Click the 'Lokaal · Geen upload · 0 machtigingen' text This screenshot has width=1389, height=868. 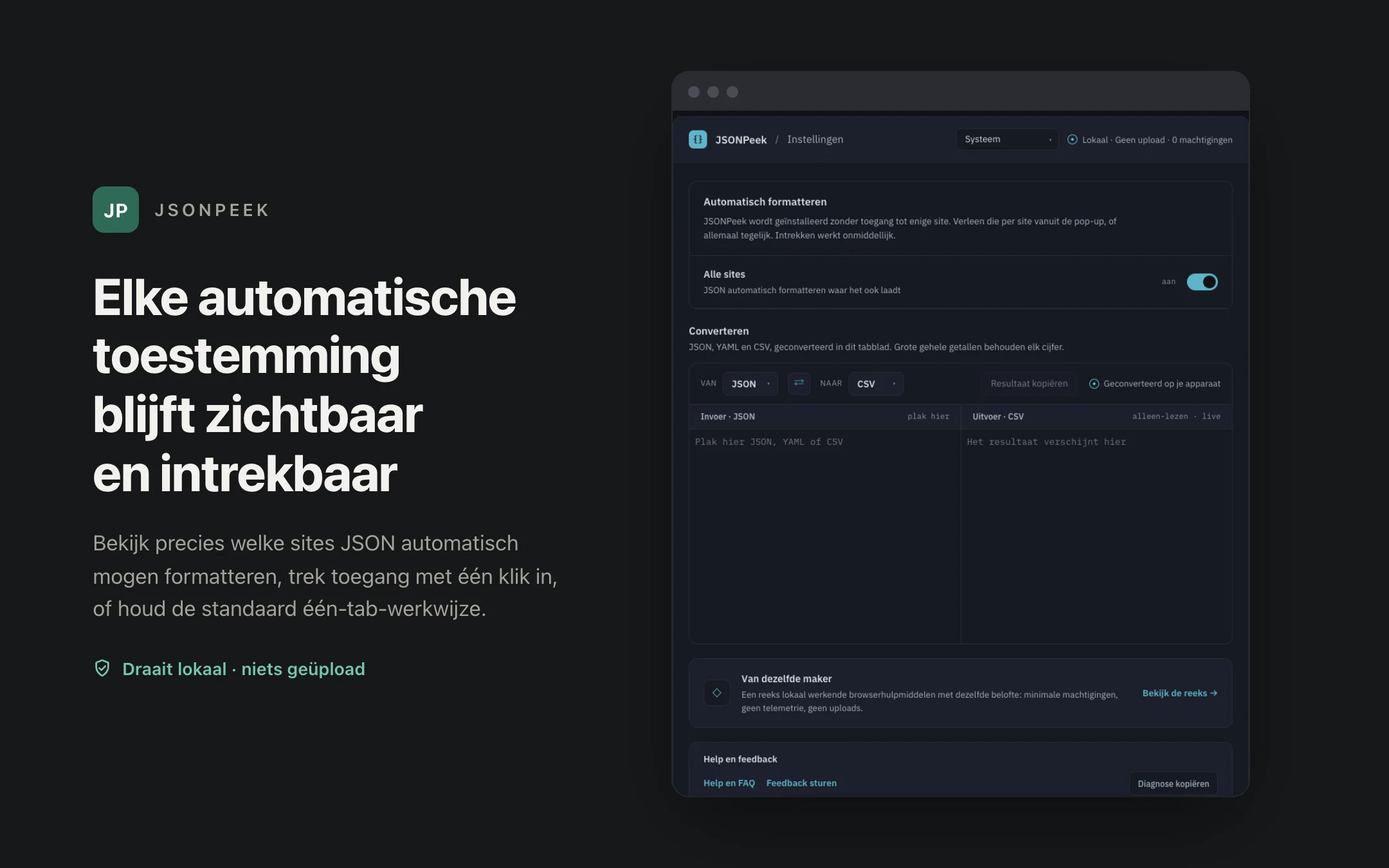pos(1157,140)
